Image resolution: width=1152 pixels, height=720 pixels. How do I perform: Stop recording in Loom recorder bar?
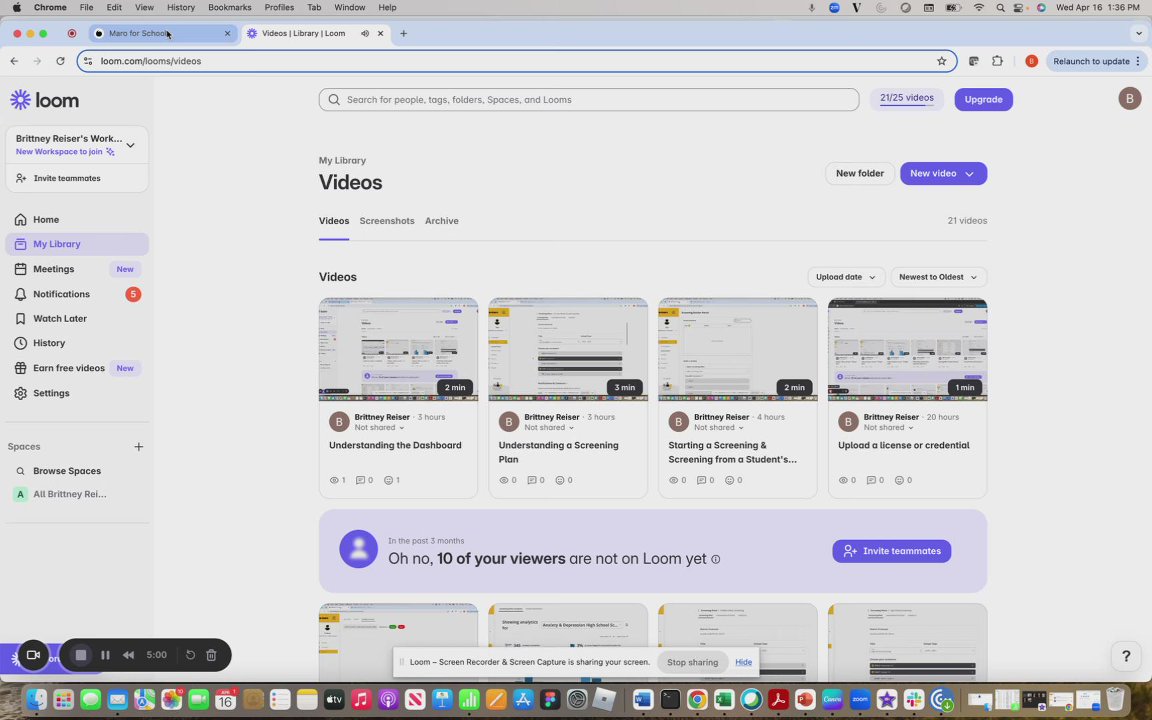pyautogui.click(x=81, y=655)
